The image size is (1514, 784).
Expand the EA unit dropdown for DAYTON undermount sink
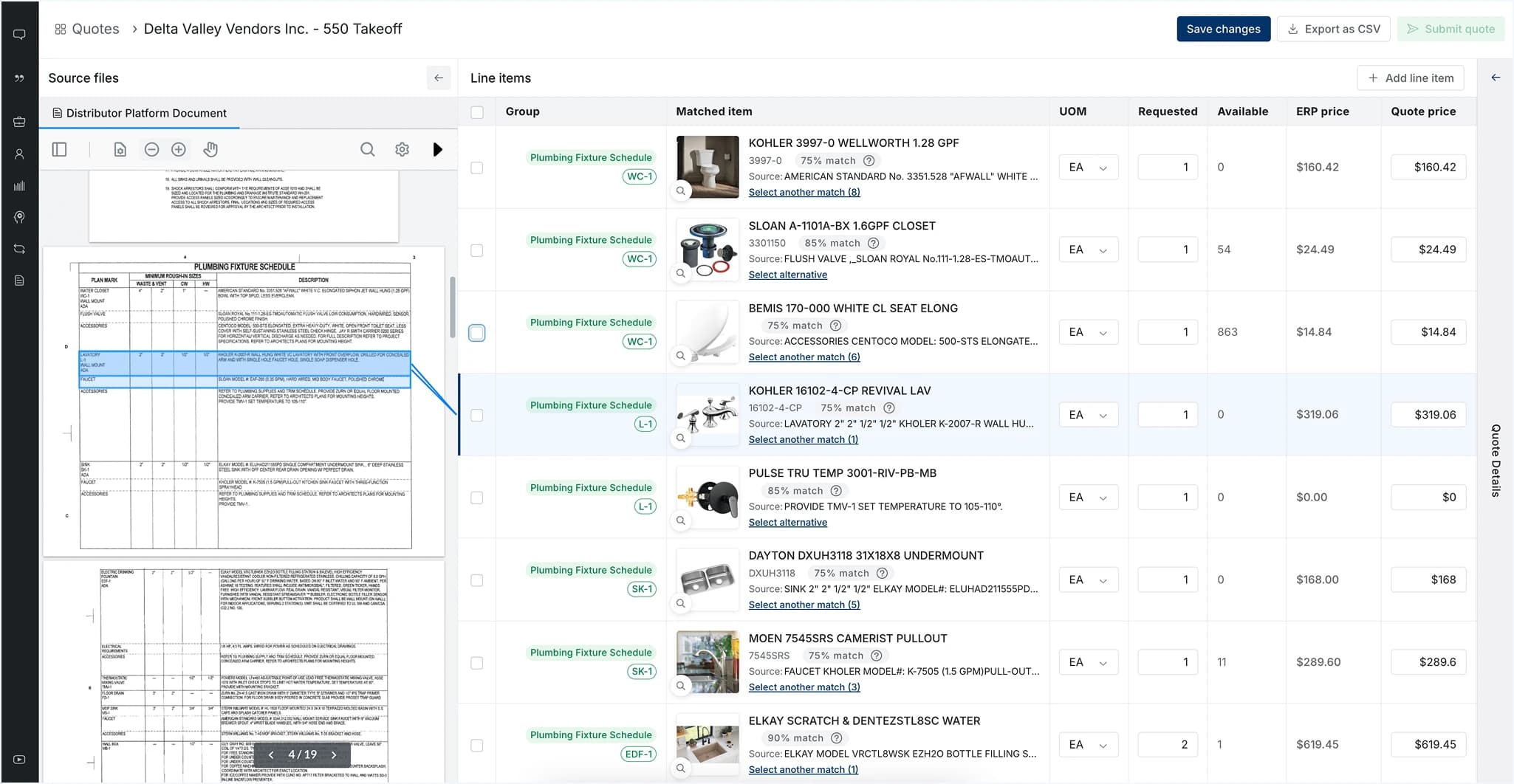coord(1088,580)
